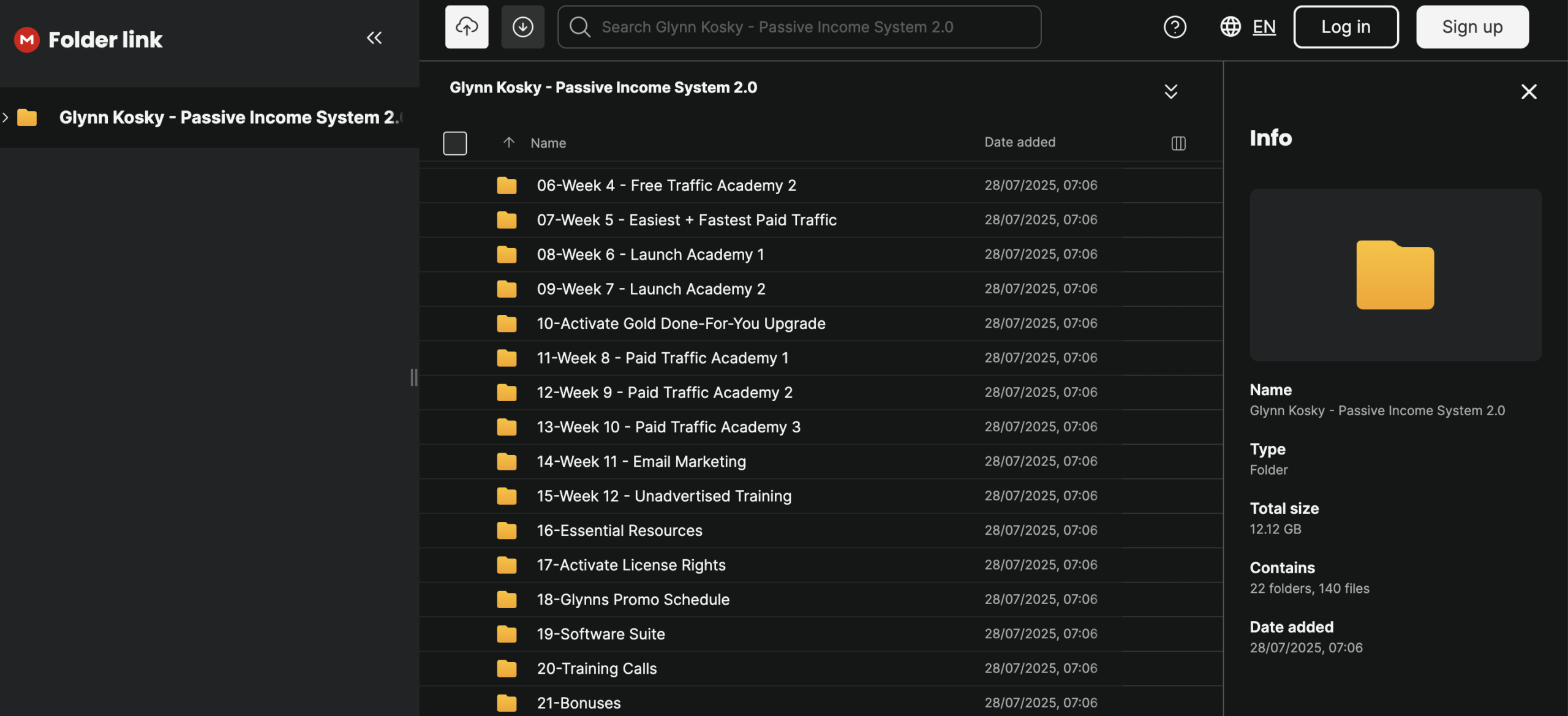The height and width of the screenshot is (716, 1568).
Task: Expand the Glynn Kosky folder tree node
Action: (6, 117)
